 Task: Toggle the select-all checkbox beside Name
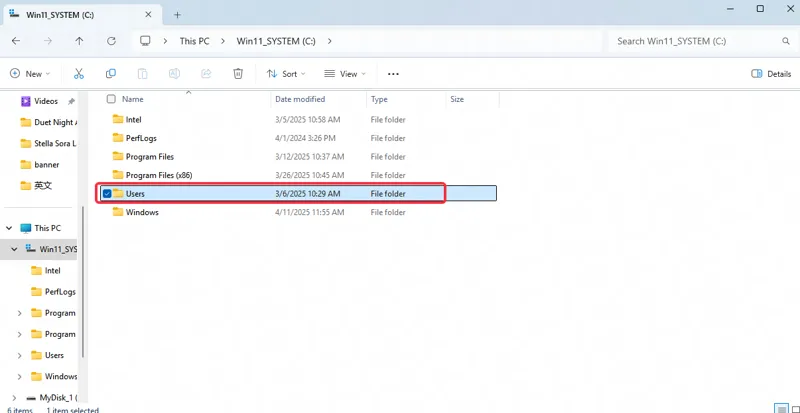tap(111, 99)
